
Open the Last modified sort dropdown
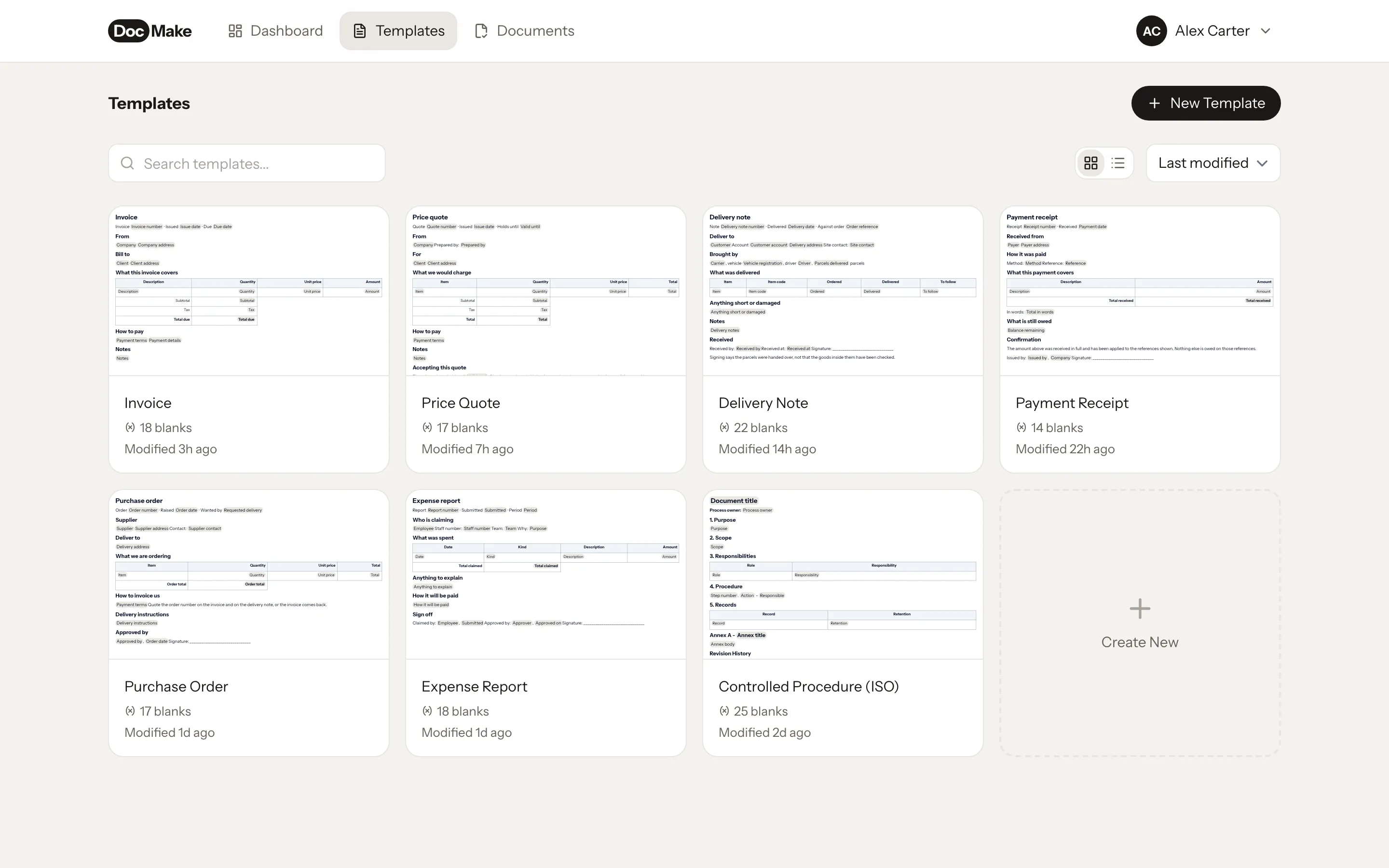click(1213, 163)
